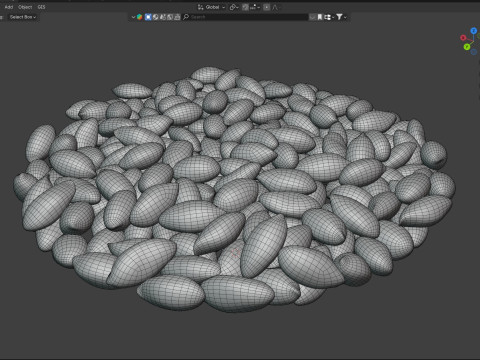Click the fifth display mode icon
The width and height of the screenshot is (480, 360).
[x=177, y=17]
